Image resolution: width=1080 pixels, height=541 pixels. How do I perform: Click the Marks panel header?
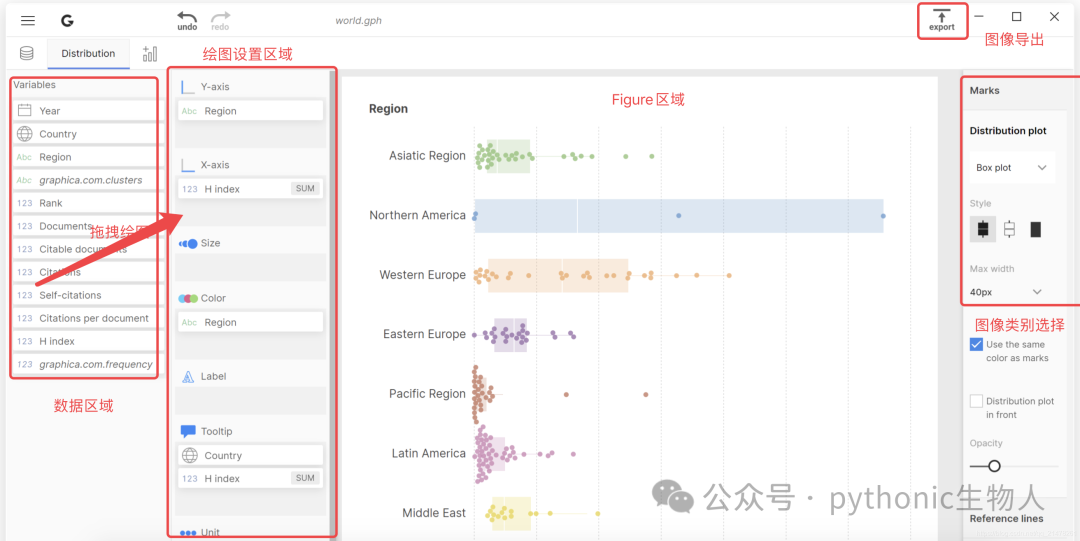pyautogui.click(x=984, y=90)
